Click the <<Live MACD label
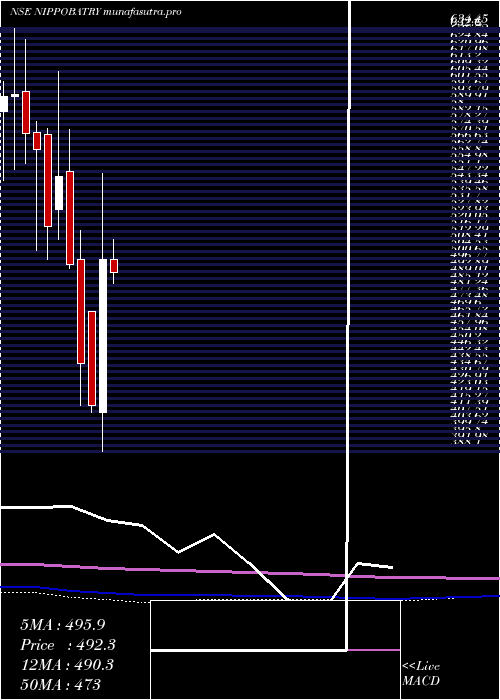This screenshot has width=500, height=700. (421, 674)
